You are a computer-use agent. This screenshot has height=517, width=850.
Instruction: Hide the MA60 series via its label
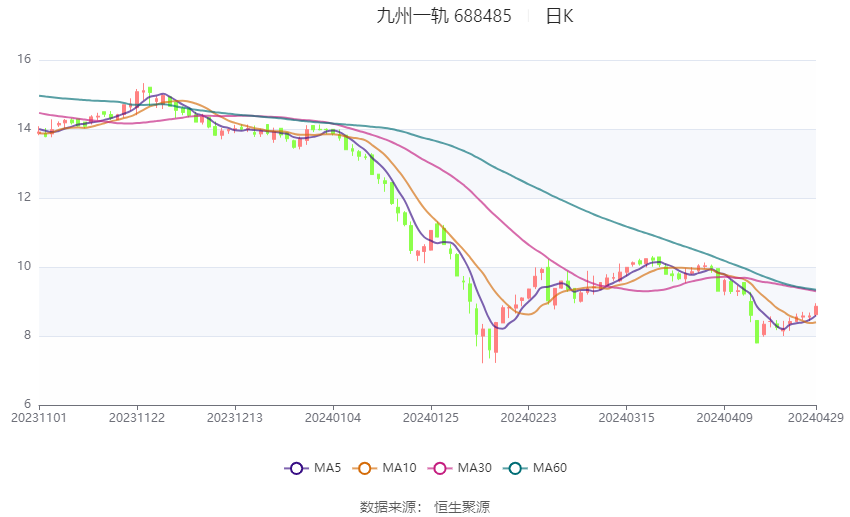pos(550,468)
